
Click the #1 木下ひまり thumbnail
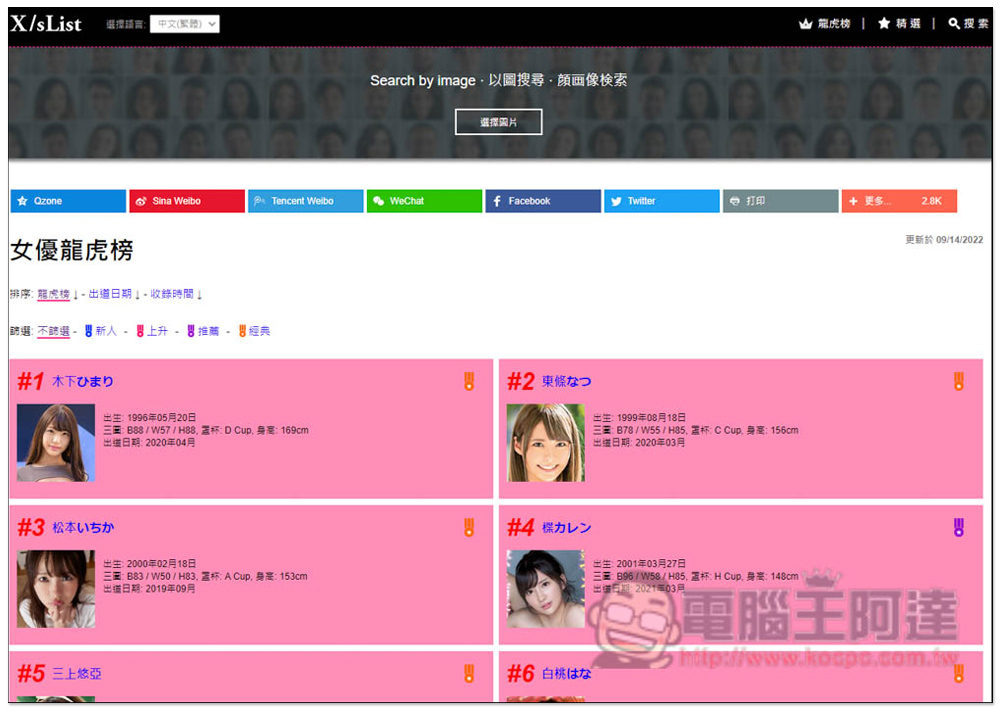56,443
